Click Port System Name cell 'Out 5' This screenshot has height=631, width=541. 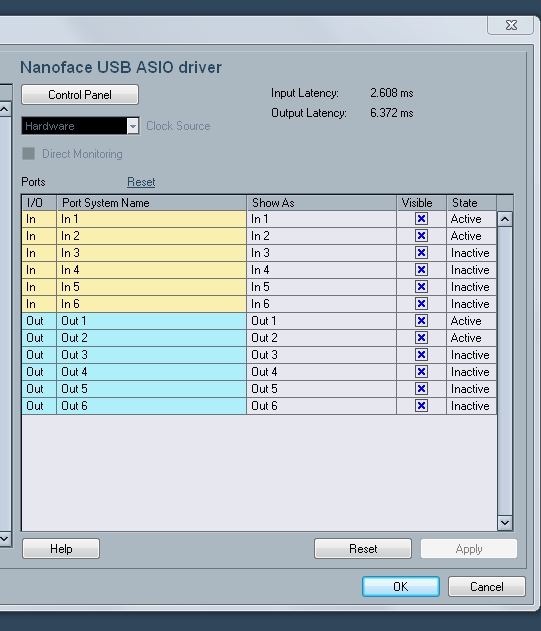pos(151,389)
